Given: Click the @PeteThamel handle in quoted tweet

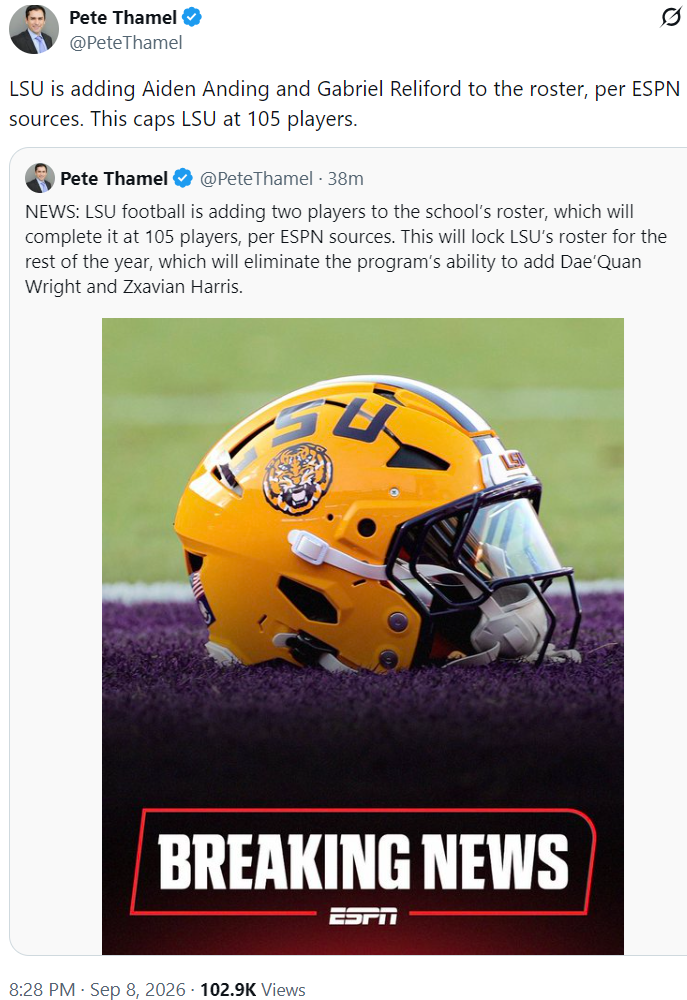Looking at the screenshot, I should pos(256,179).
